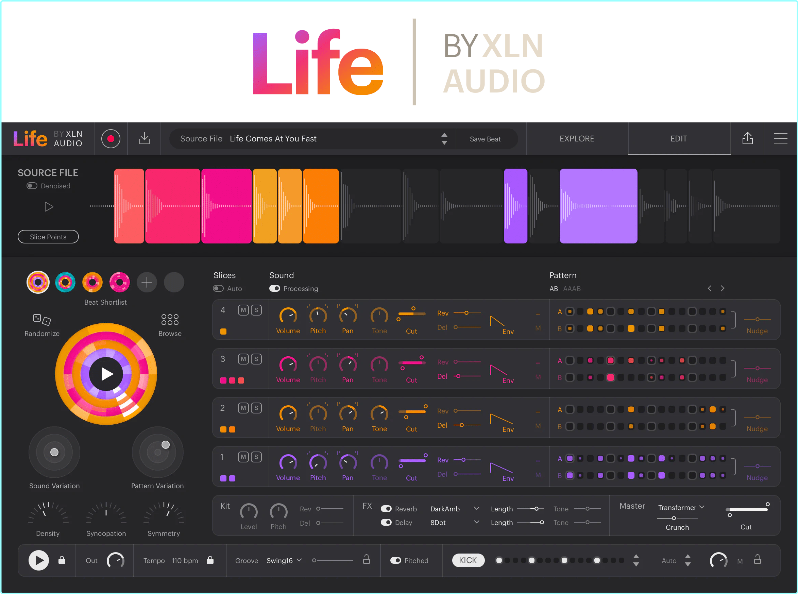Toggle the Denoised switch
This screenshot has height=594, width=798.
click(32, 186)
